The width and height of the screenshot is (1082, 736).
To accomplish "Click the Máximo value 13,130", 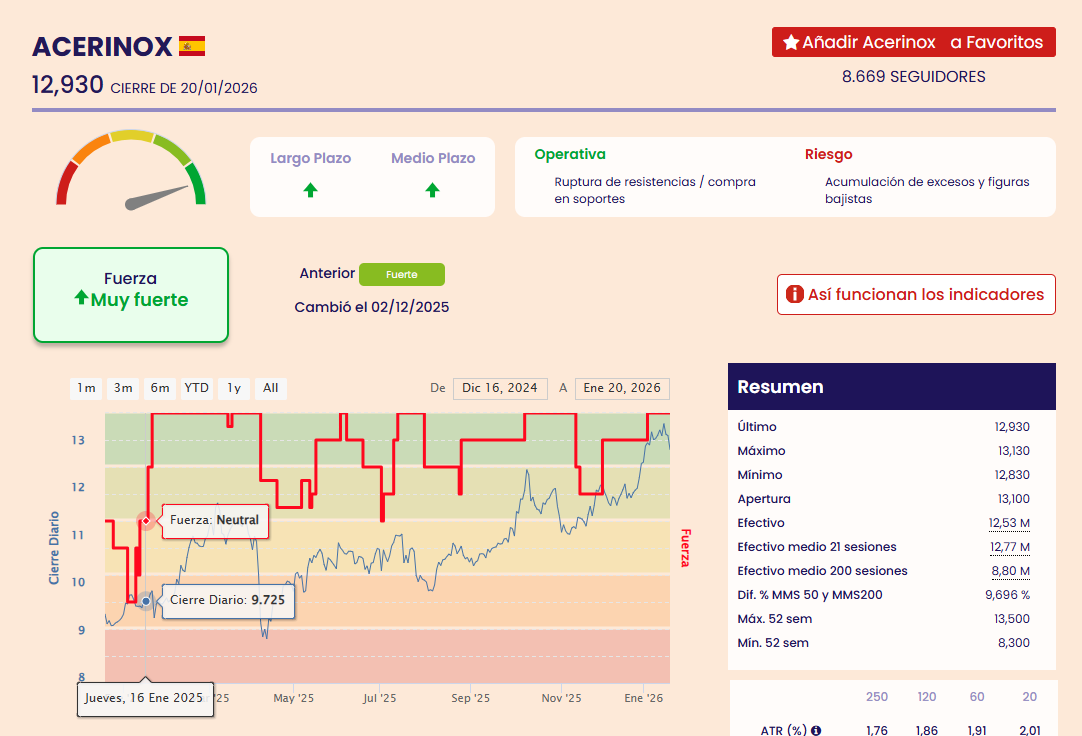I will [x=1014, y=451].
